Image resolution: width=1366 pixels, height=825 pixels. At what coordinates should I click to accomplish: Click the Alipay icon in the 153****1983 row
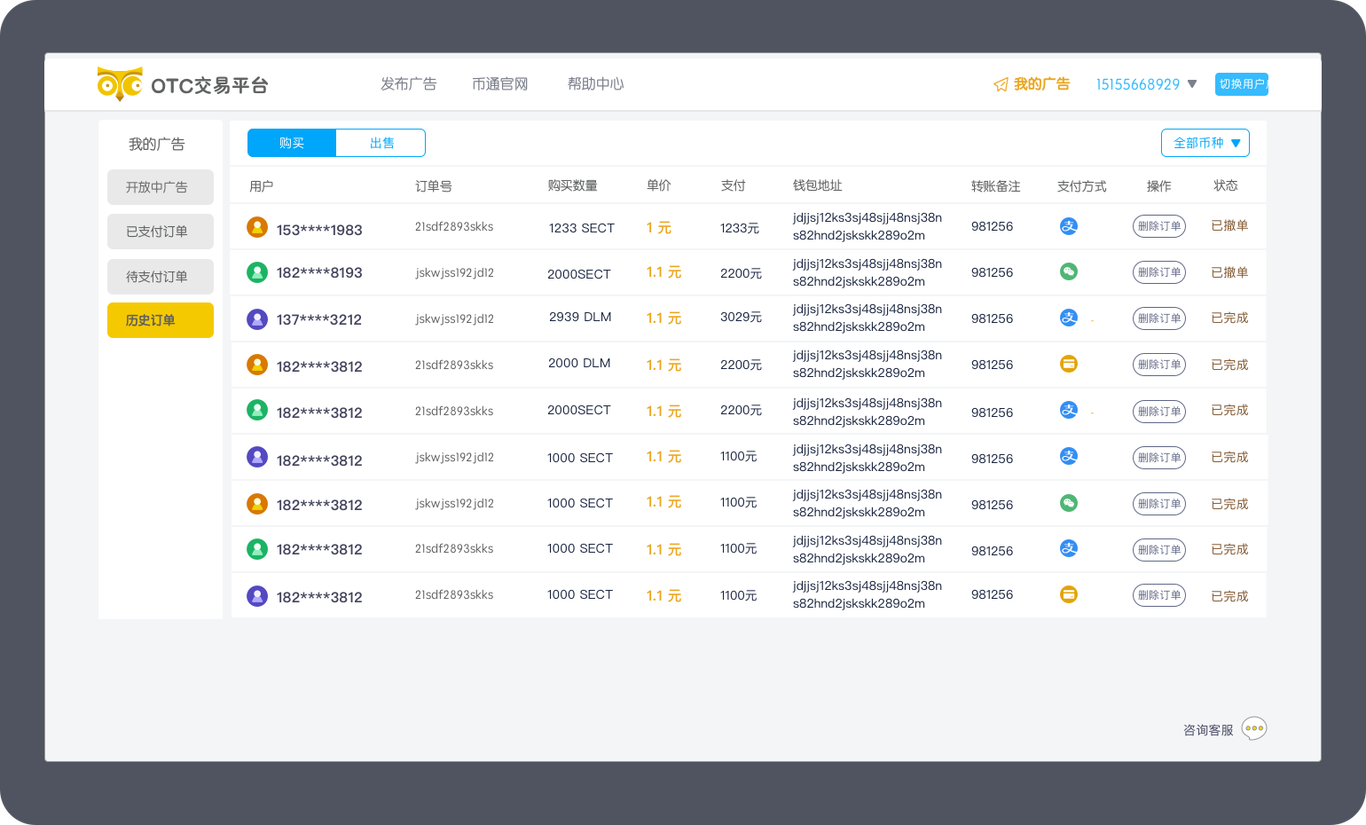tap(1069, 227)
